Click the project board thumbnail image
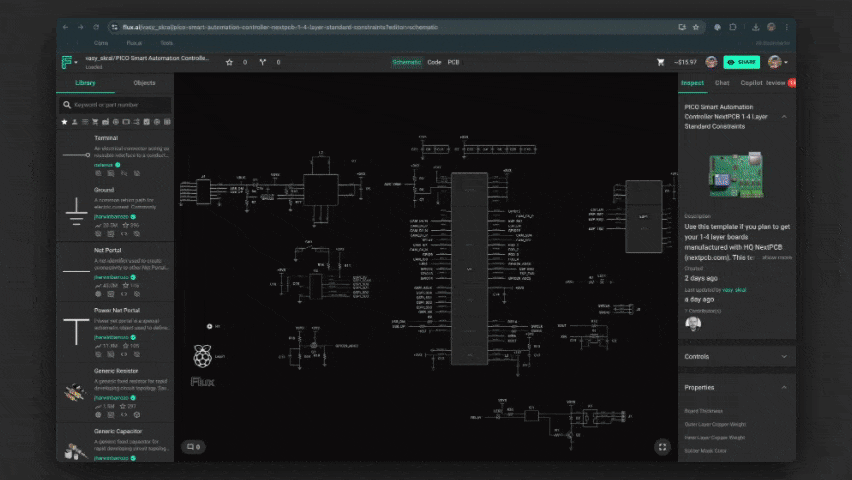This screenshot has width=852, height=480. [x=735, y=177]
